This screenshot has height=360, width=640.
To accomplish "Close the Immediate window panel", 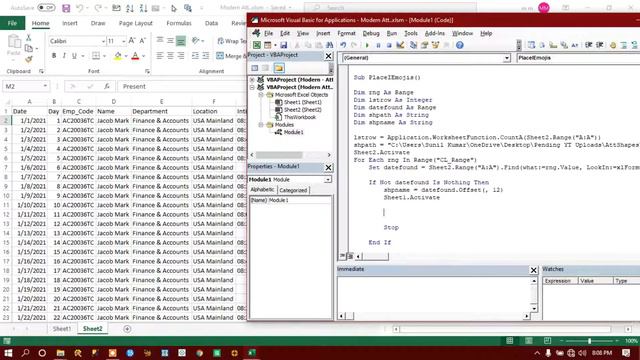I will pos(533,270).
